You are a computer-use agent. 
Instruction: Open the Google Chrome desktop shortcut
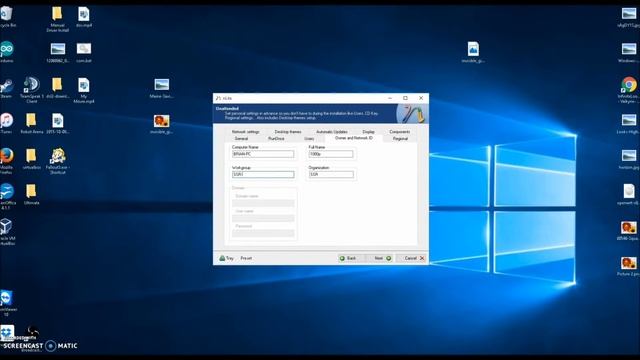click(x=629, y=90)
